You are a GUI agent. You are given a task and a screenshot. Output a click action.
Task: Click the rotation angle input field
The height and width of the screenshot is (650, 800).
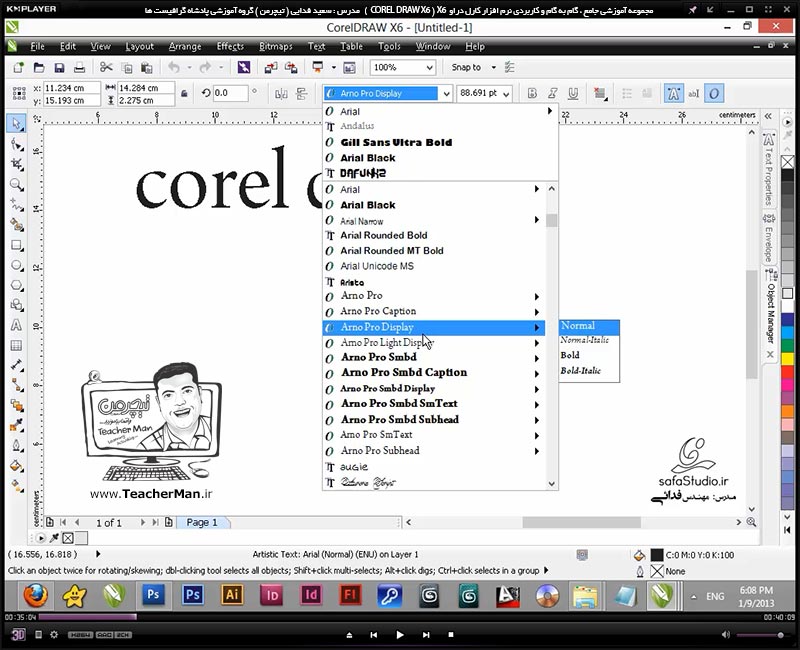point(230,93)
